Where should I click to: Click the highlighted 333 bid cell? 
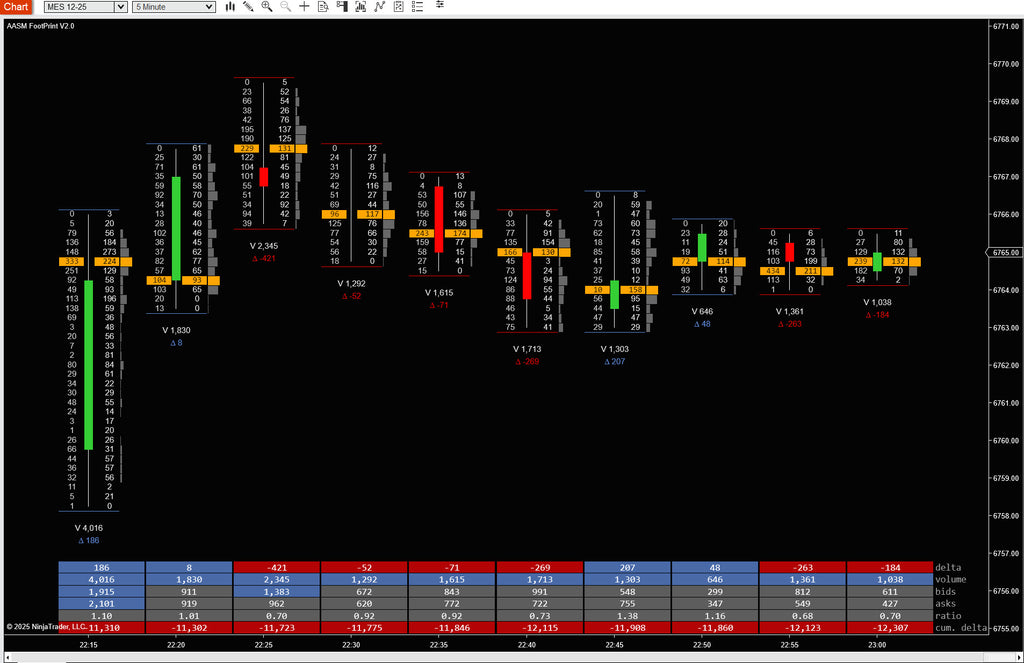(x=72, y=261)
